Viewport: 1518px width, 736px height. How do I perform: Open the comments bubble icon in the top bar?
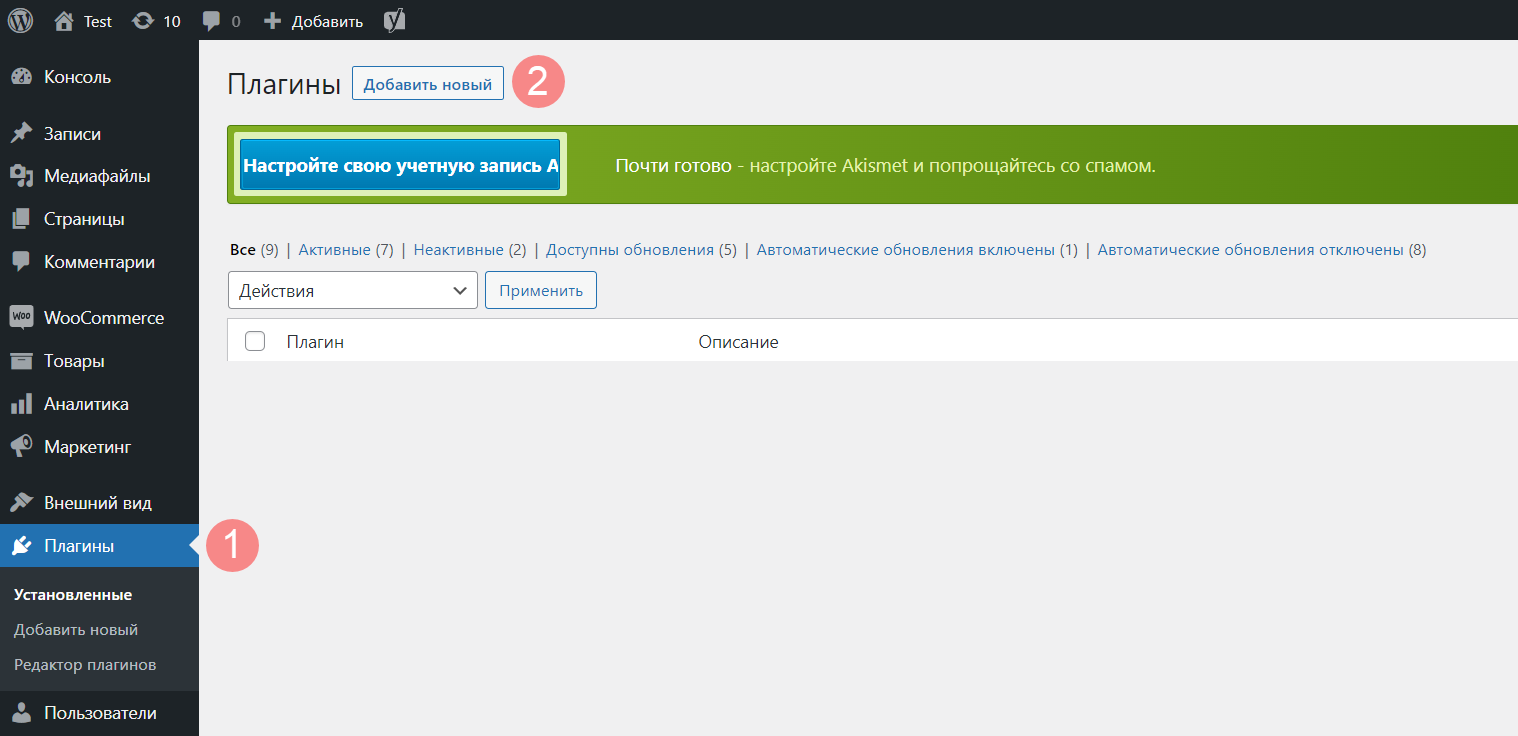tap(211, 20)
